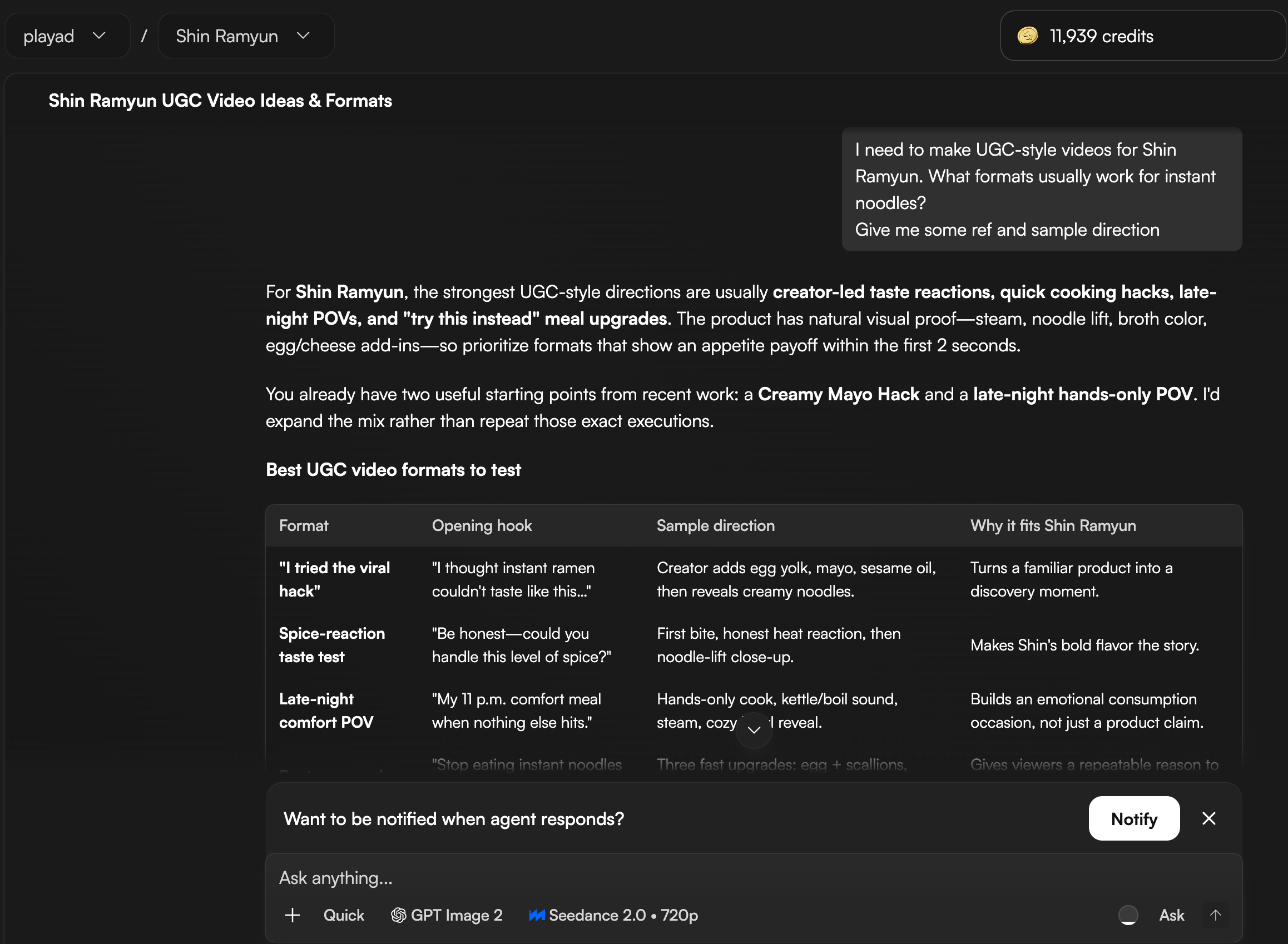Click the Sample direction column header
The width and height of the screenshot is (1288, 944).
[x=716, y=526]
